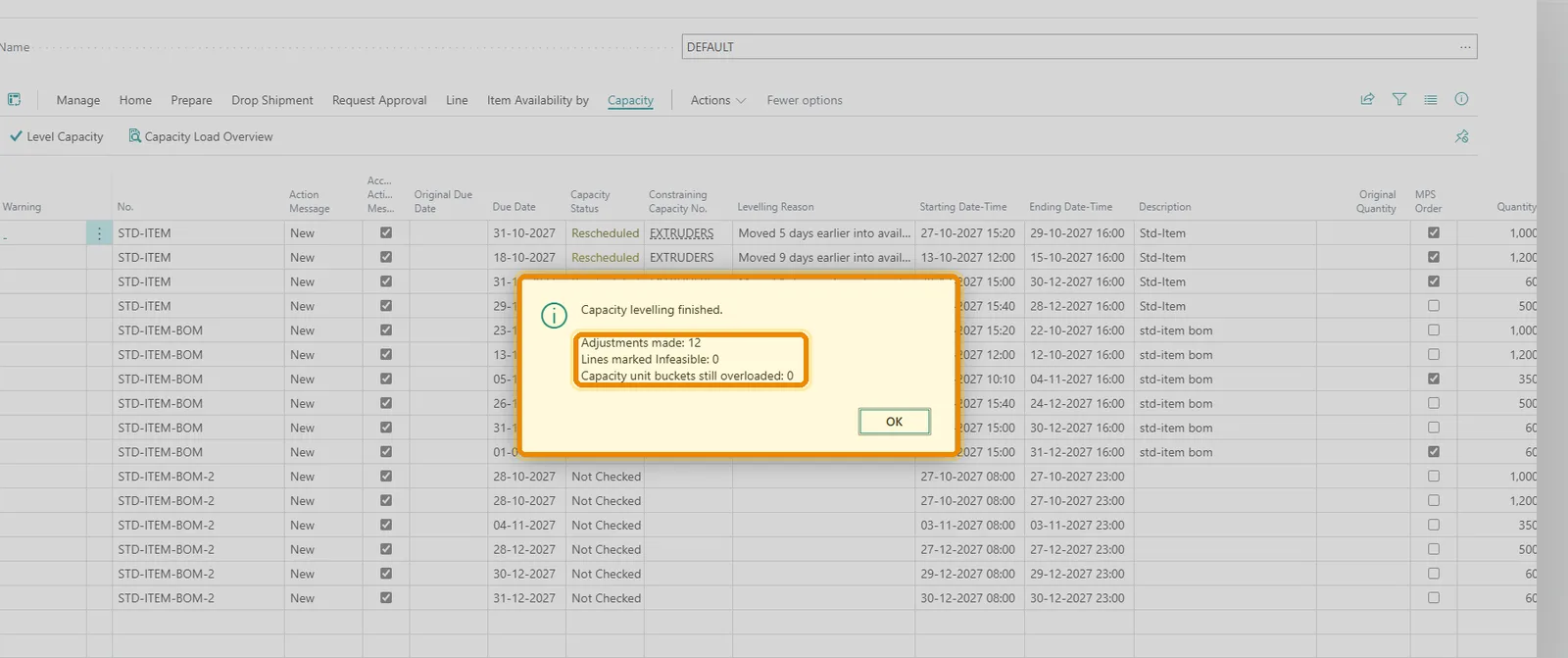
Task: Click 'Moved 5 days earlier into avail...' cell
Action: [x=824, y=233]
